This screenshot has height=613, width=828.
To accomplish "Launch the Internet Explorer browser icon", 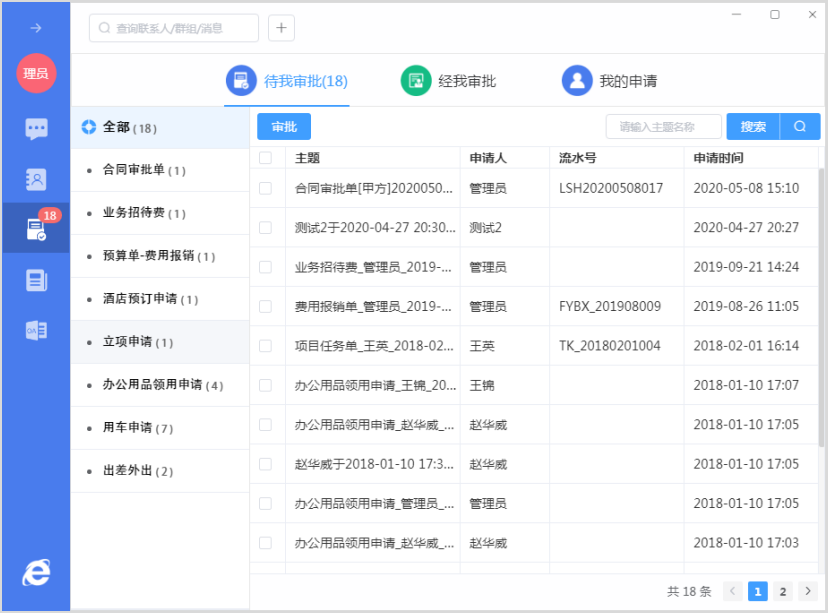I will click(x=36, y=572).
